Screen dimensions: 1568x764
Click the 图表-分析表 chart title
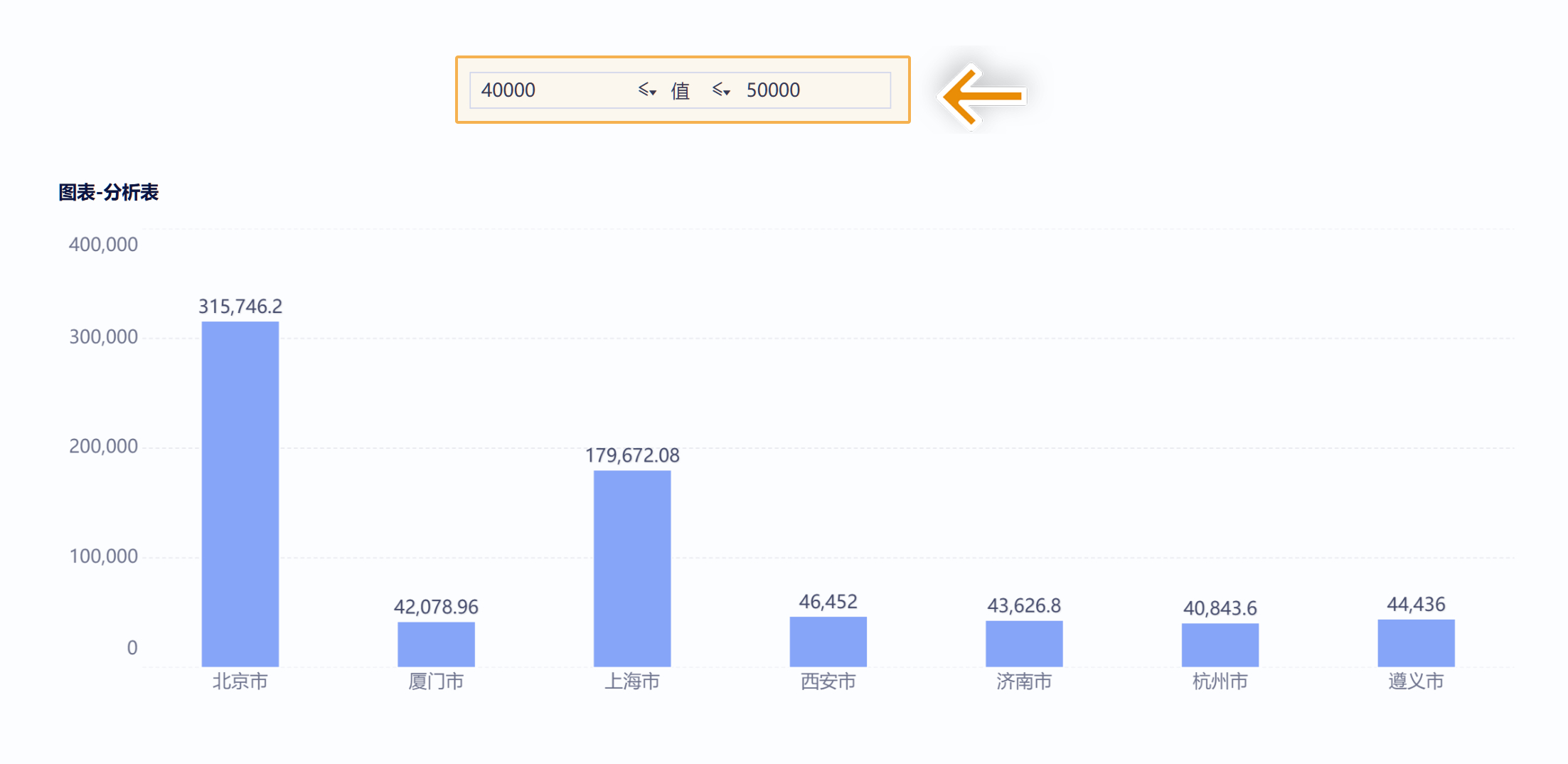108,192
